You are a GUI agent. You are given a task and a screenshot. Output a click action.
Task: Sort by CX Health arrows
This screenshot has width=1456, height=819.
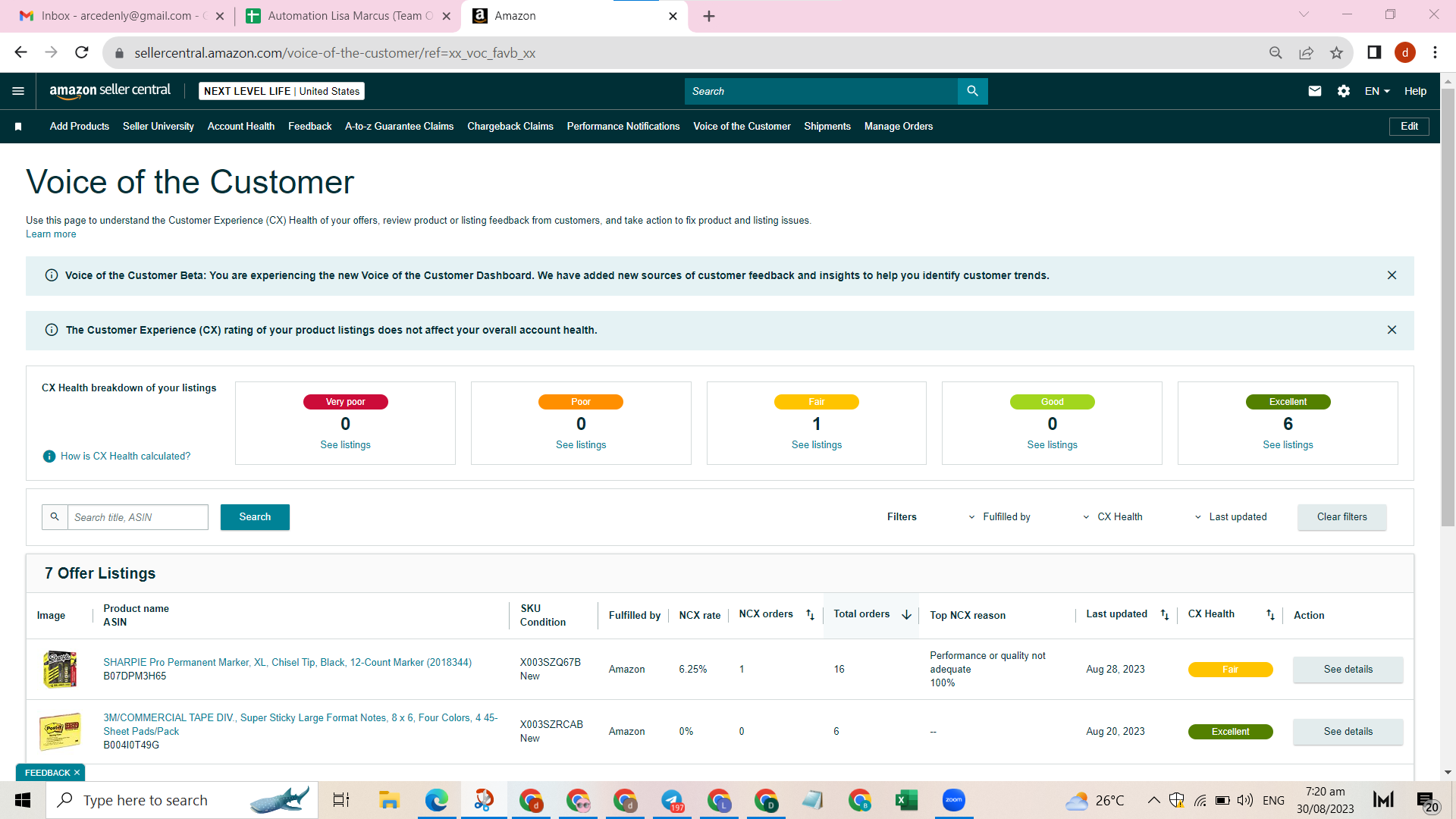click(1270, 615)
